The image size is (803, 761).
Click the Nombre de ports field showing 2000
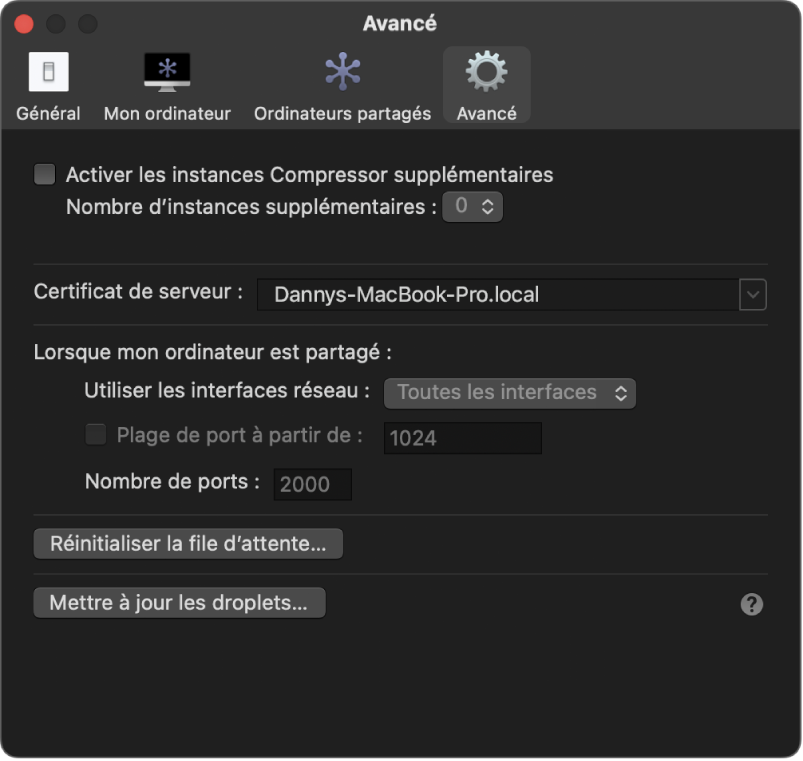coord(311,484)
